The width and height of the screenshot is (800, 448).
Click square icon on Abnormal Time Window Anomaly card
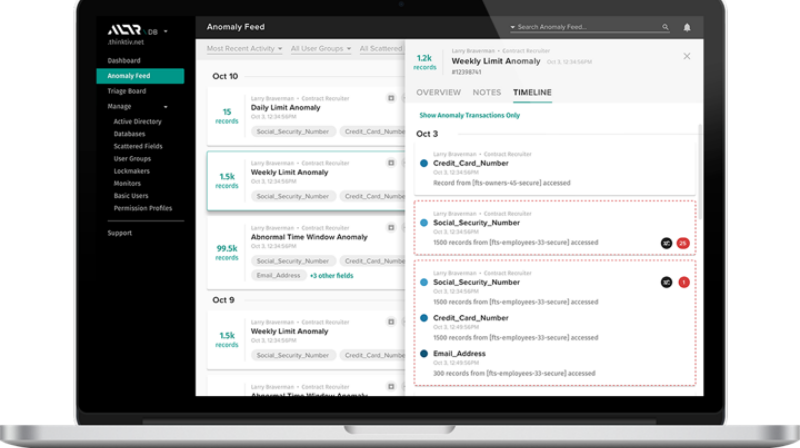391,228
